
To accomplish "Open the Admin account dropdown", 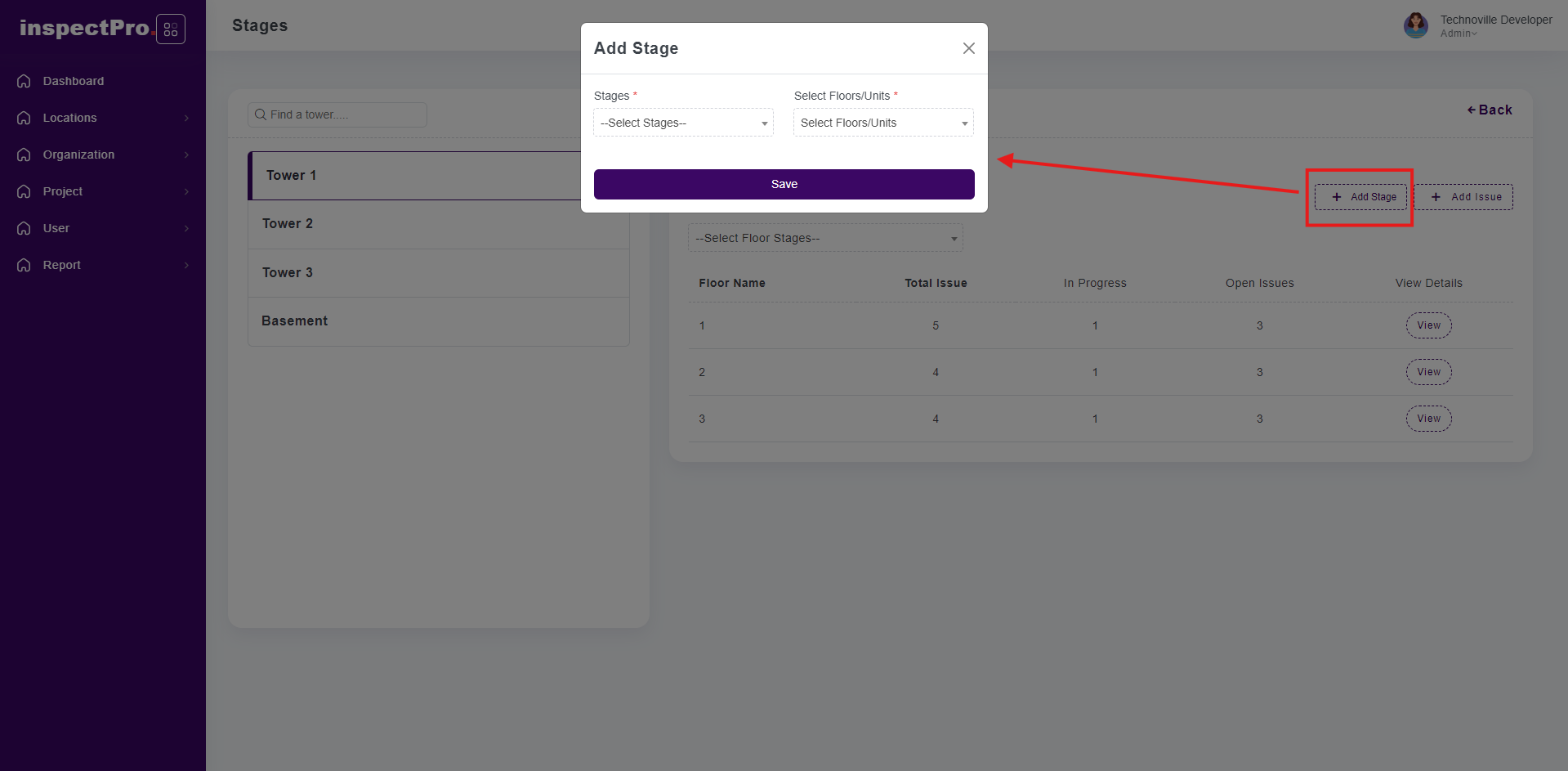I will coord(1459,34).
